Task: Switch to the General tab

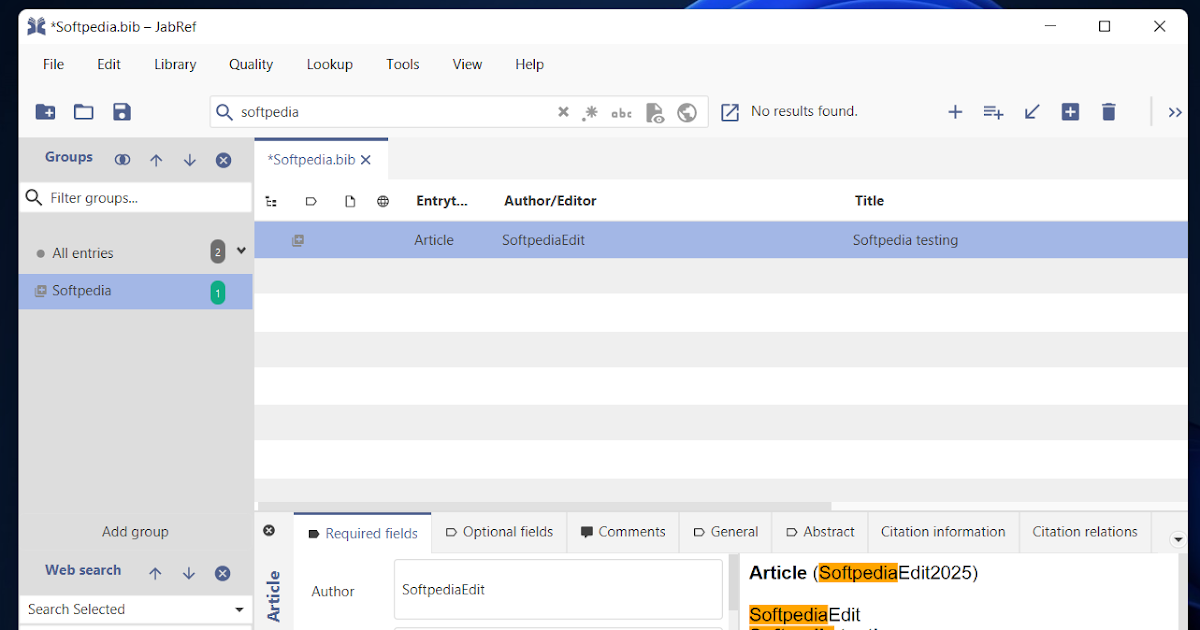Action: (726, 532)
